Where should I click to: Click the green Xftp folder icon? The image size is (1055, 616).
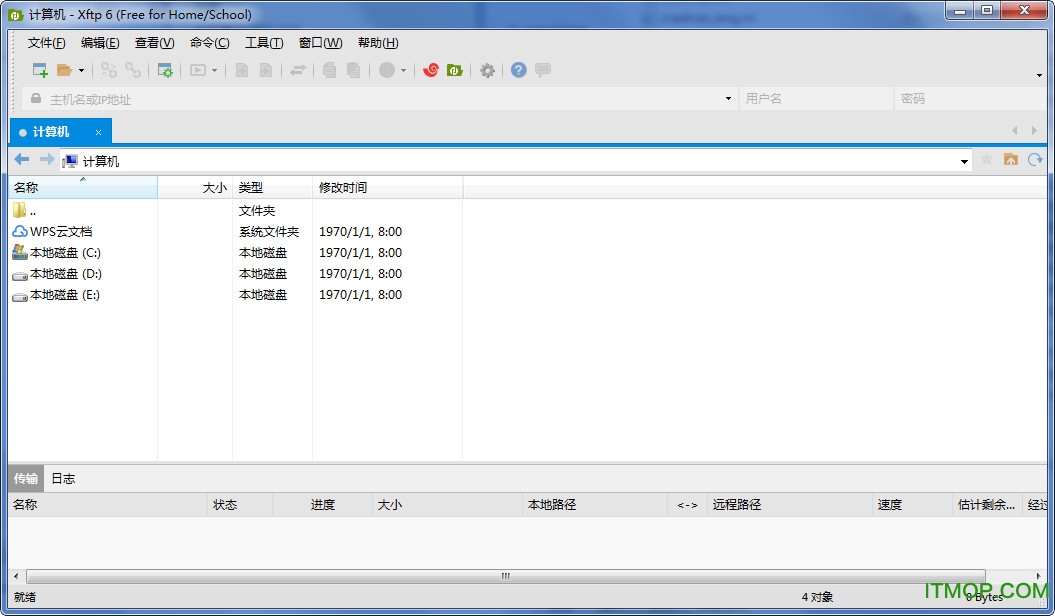point(455,70)
